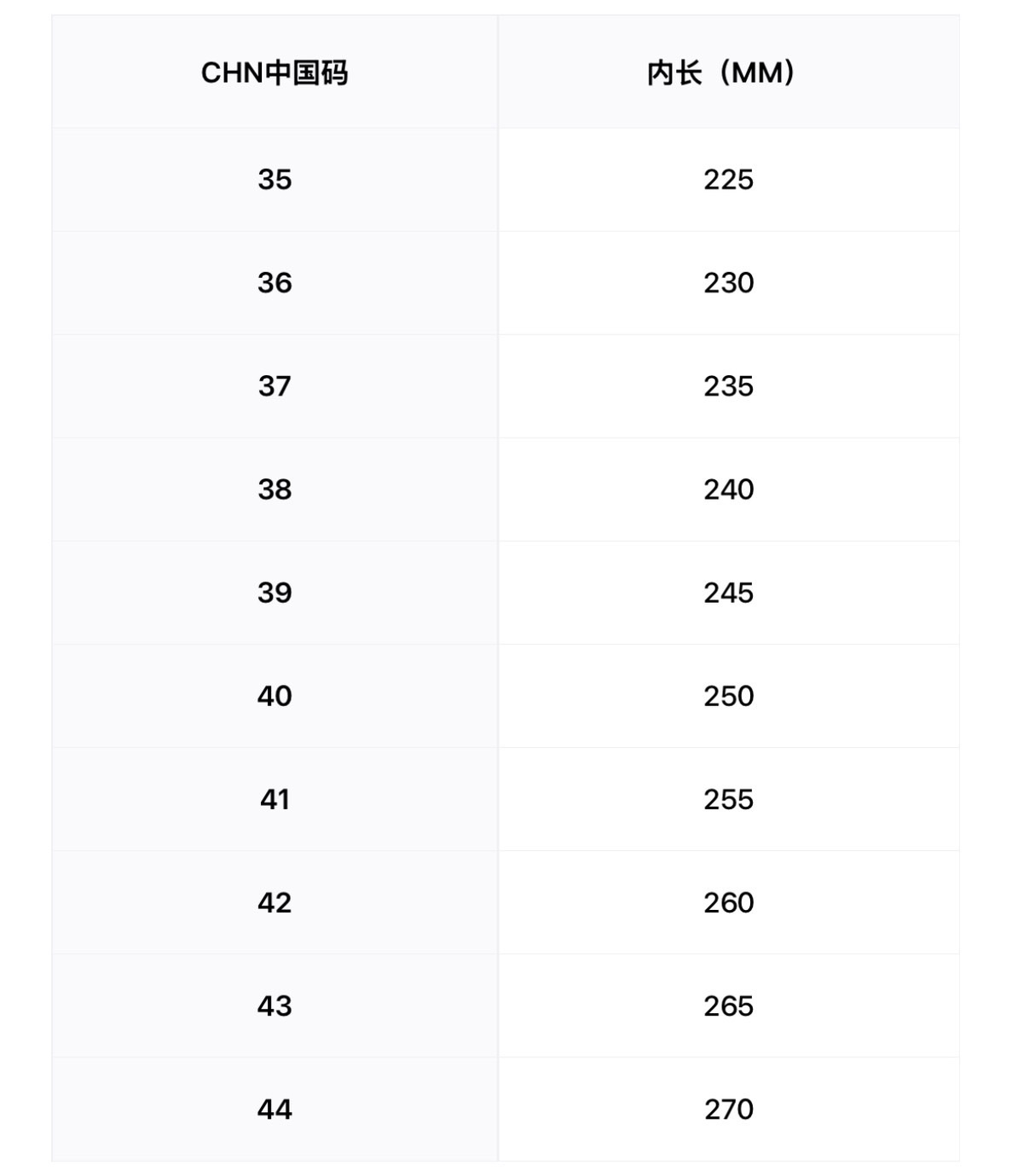Screen dimensions: 1012x1176
Task: Select size 35 cell
Action: click(x=275, y=180)
